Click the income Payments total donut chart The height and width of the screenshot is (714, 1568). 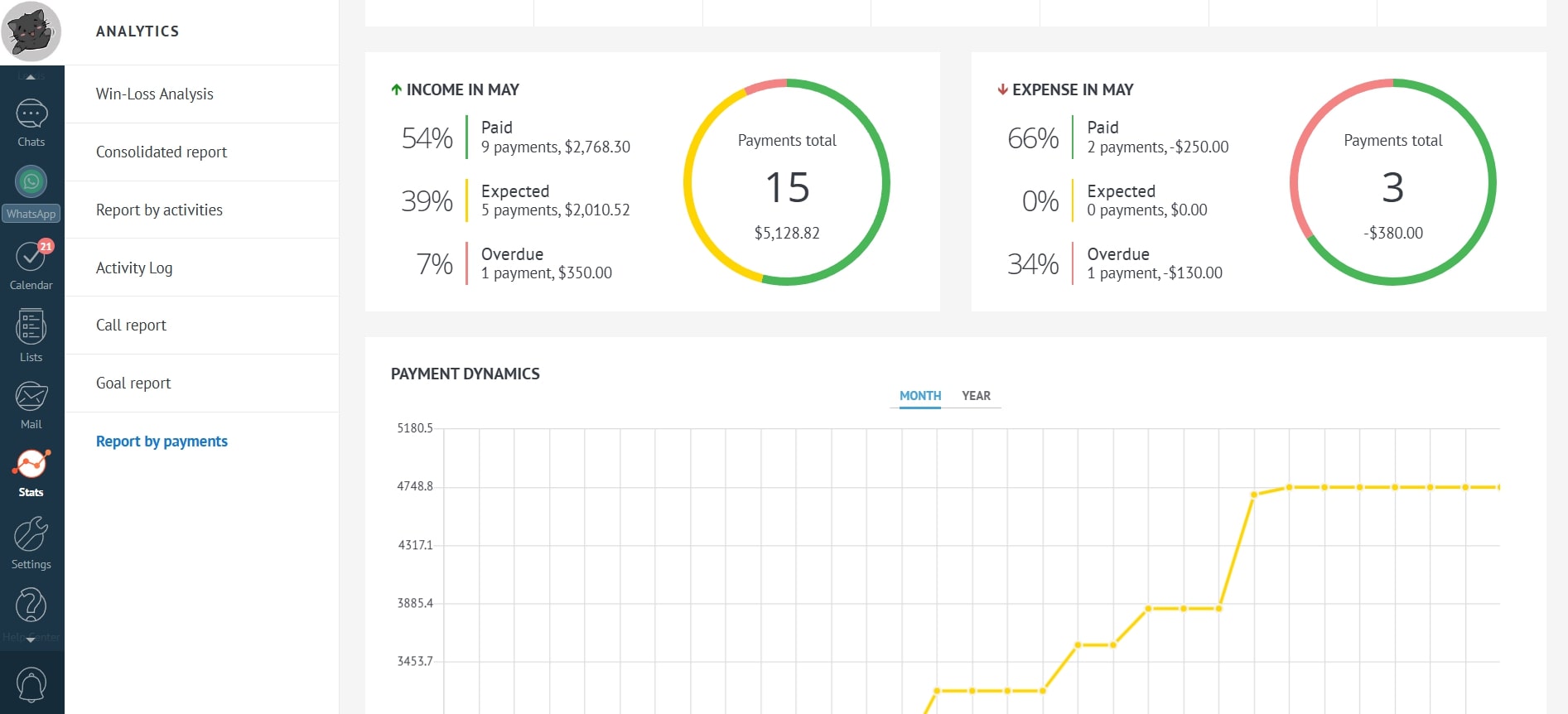[786, 183]
